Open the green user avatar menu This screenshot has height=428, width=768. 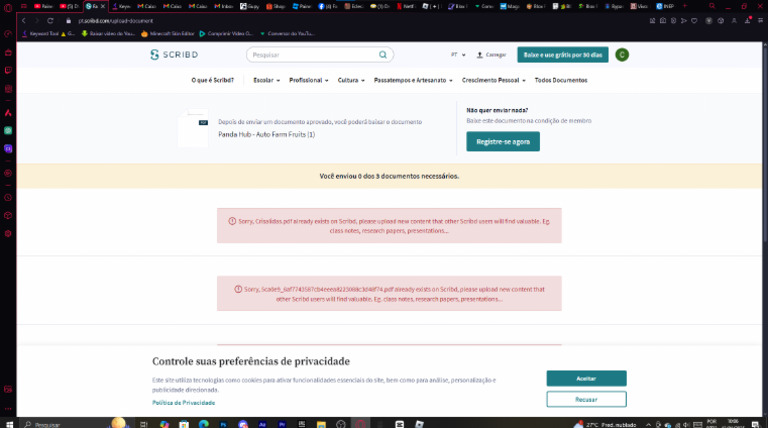tap(622, 55)
